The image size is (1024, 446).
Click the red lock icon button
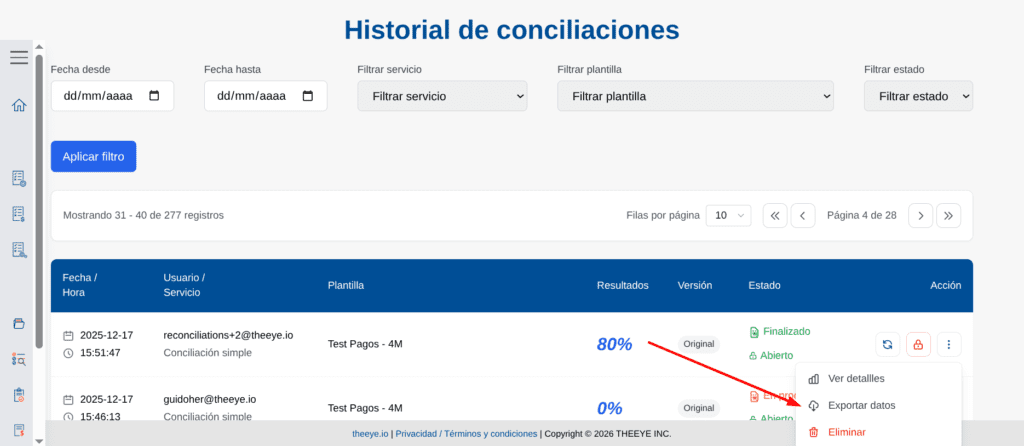[918, 345]
